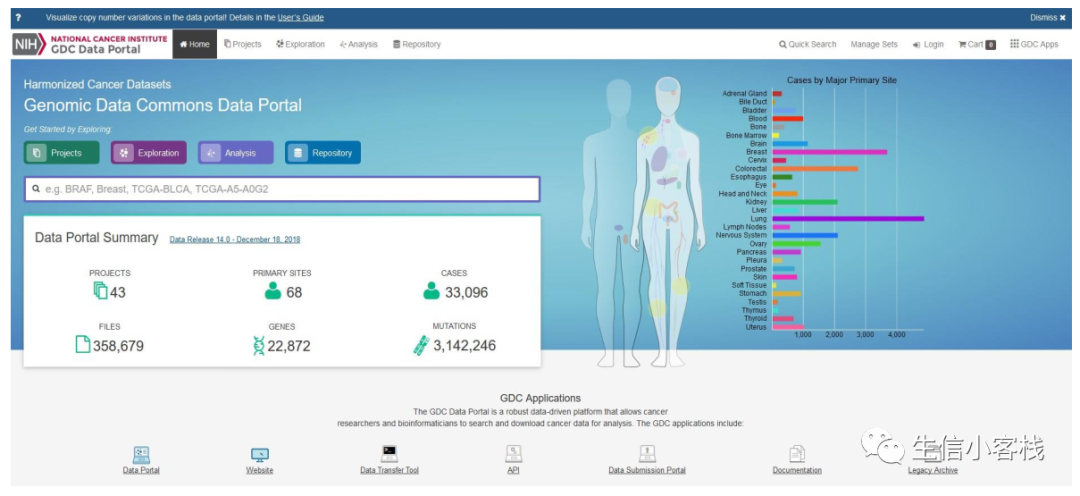
Task: Click the Uterus bar in the chart
Action: [x=789, y=327]
